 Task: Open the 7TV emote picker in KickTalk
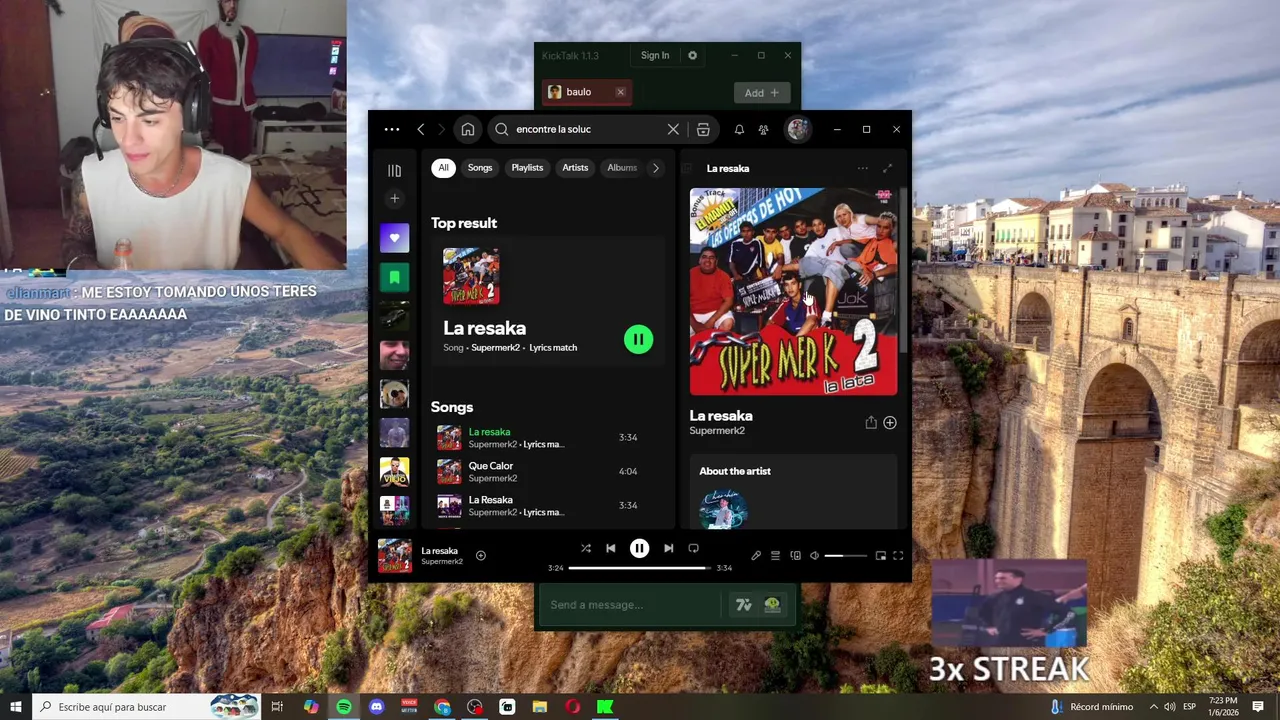pyautogui.click(x=743, y=605)
